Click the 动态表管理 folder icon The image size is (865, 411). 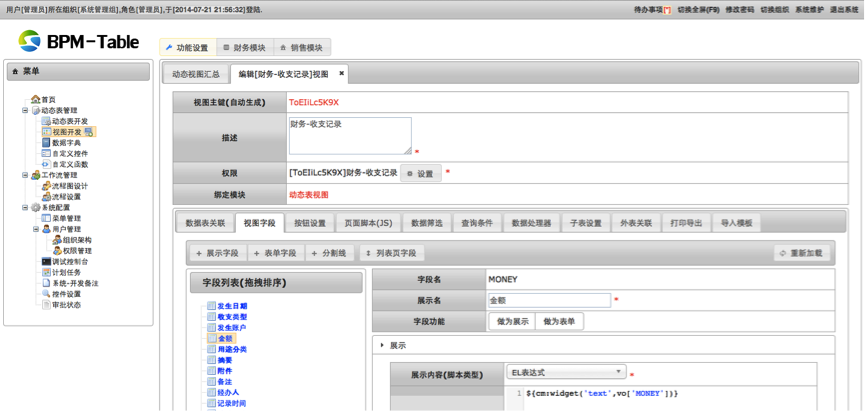36,110
